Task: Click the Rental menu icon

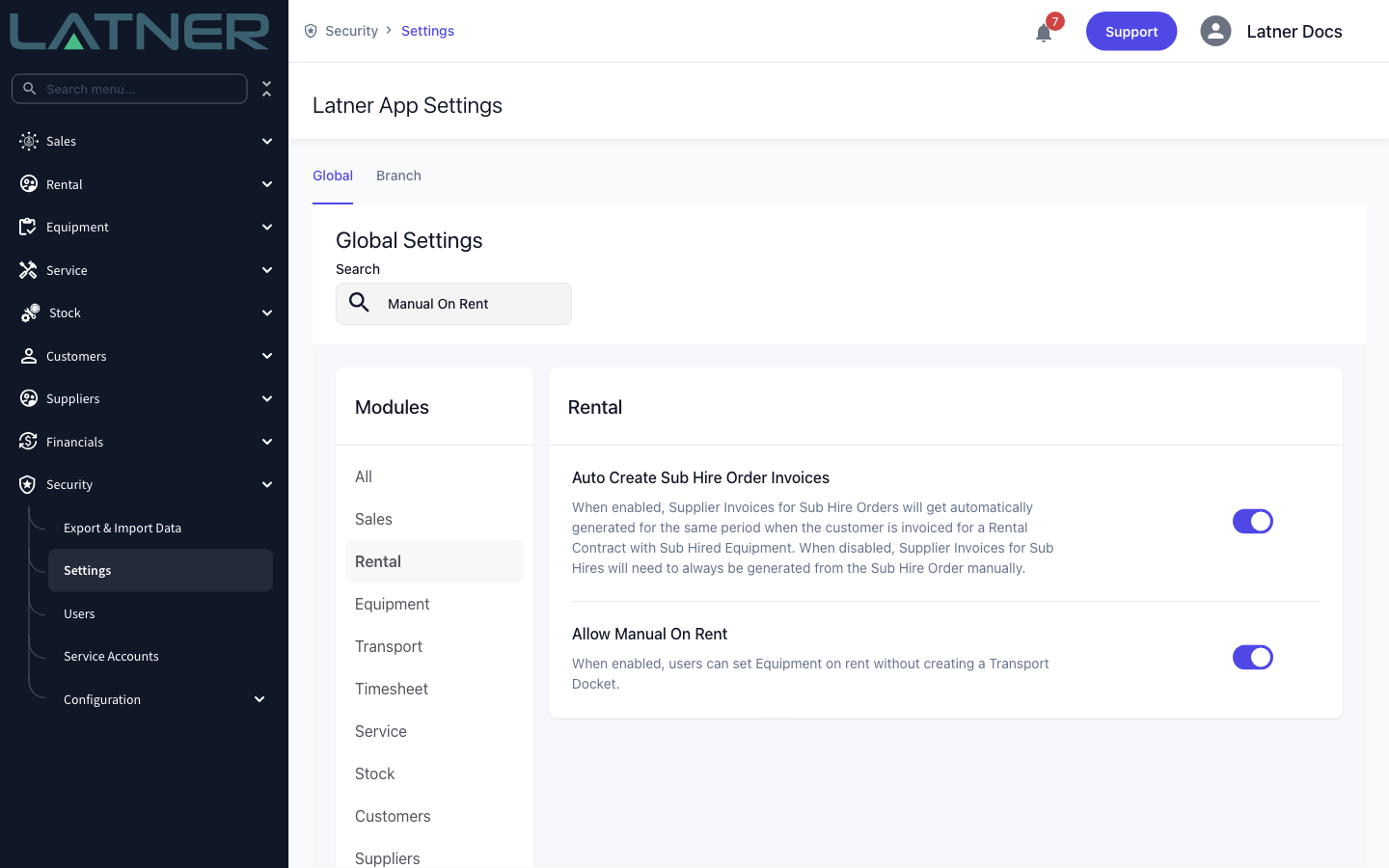Action: (x=29, y=184)
